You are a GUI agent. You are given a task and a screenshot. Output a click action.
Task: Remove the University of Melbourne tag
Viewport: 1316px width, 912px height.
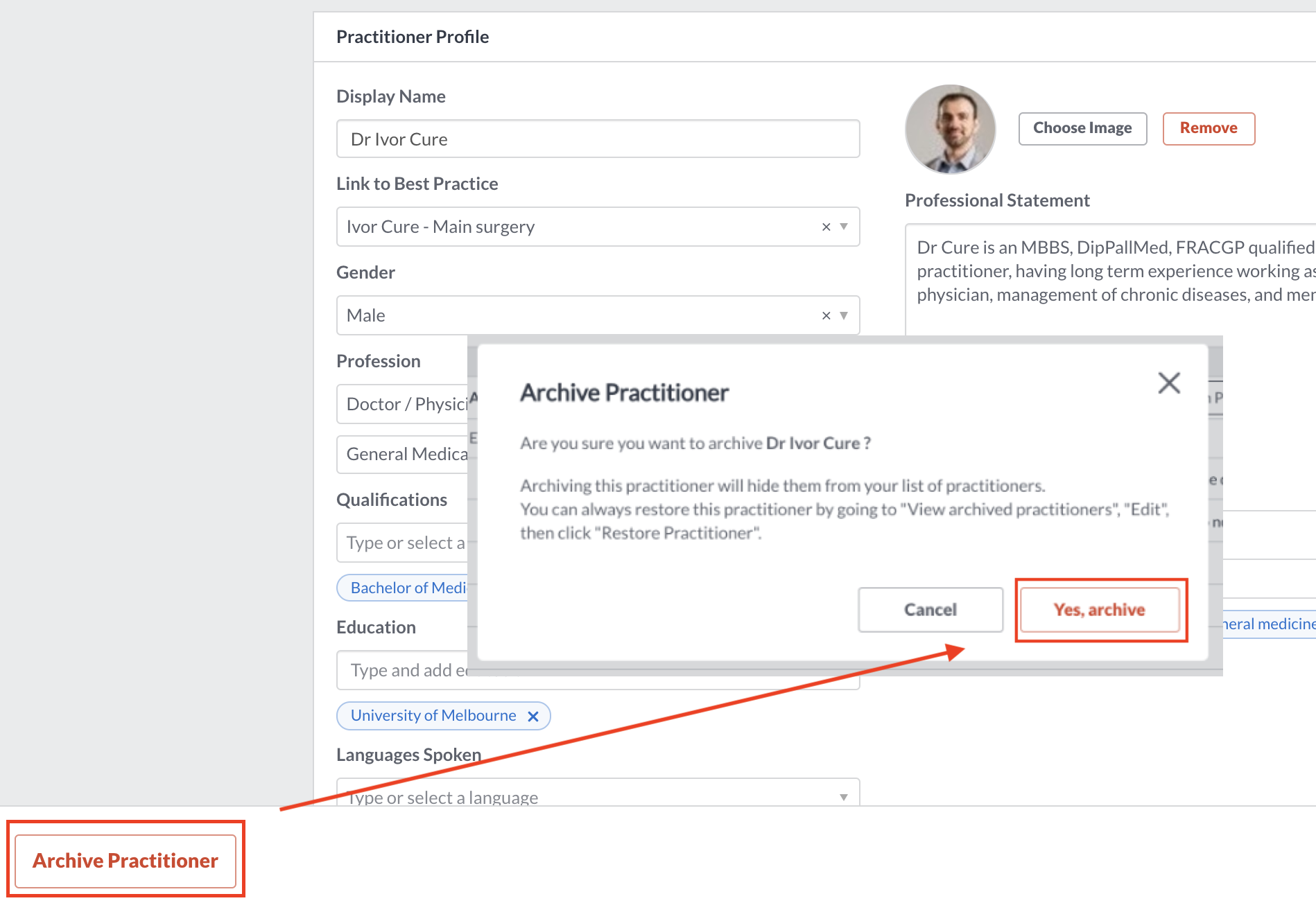pos(533,716)
